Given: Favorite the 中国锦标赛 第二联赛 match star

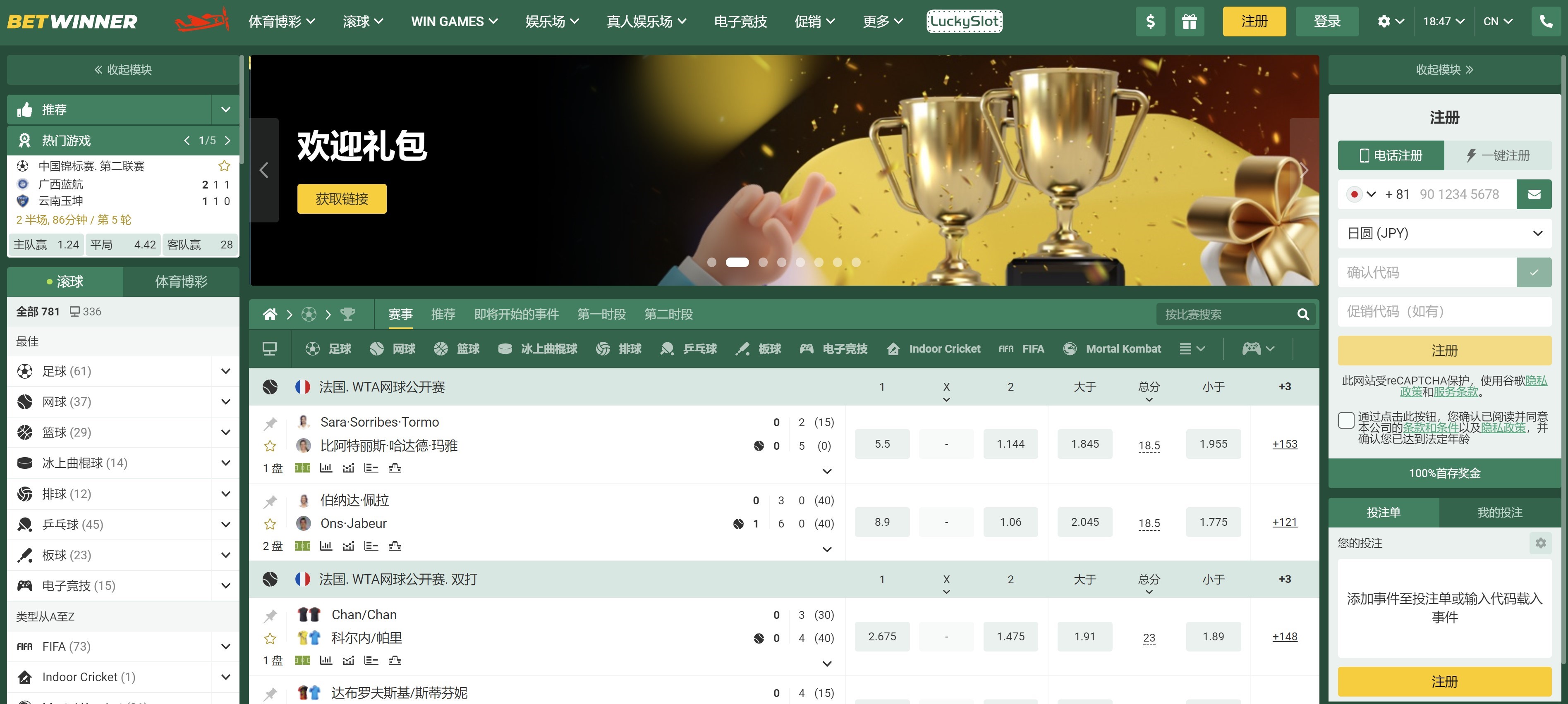Looking at the screenshot, I should click(224, 166).
